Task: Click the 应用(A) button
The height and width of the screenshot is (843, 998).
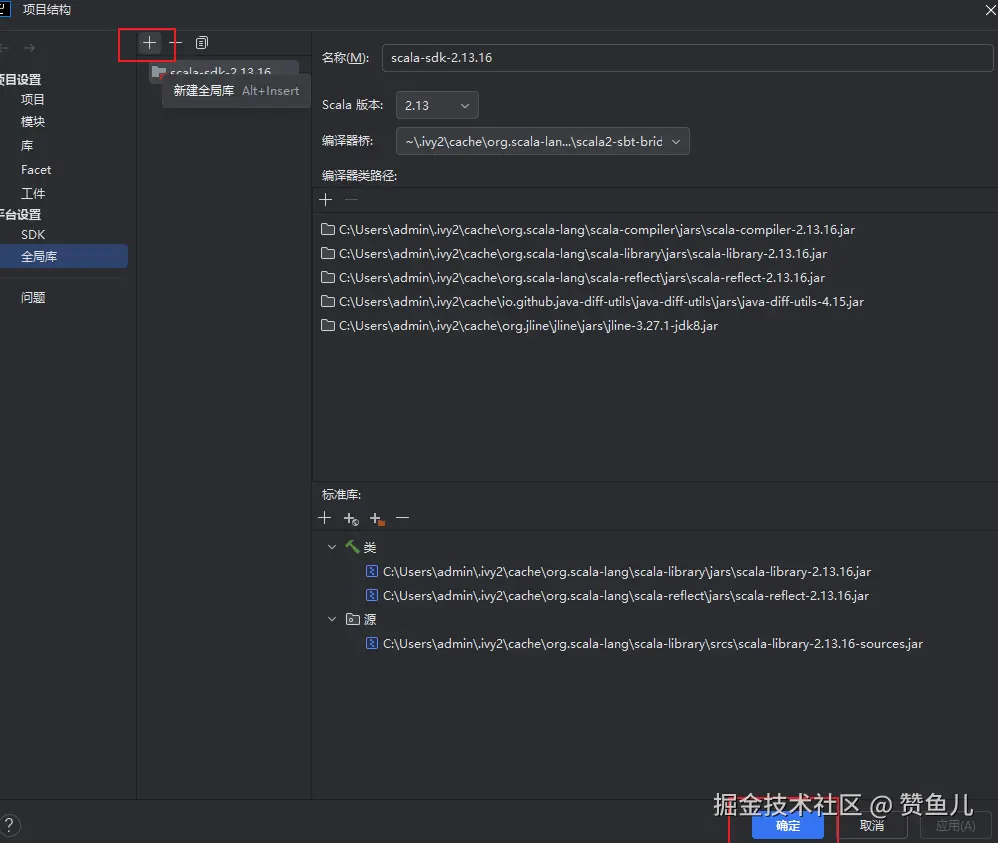Action: coord(954,825)
